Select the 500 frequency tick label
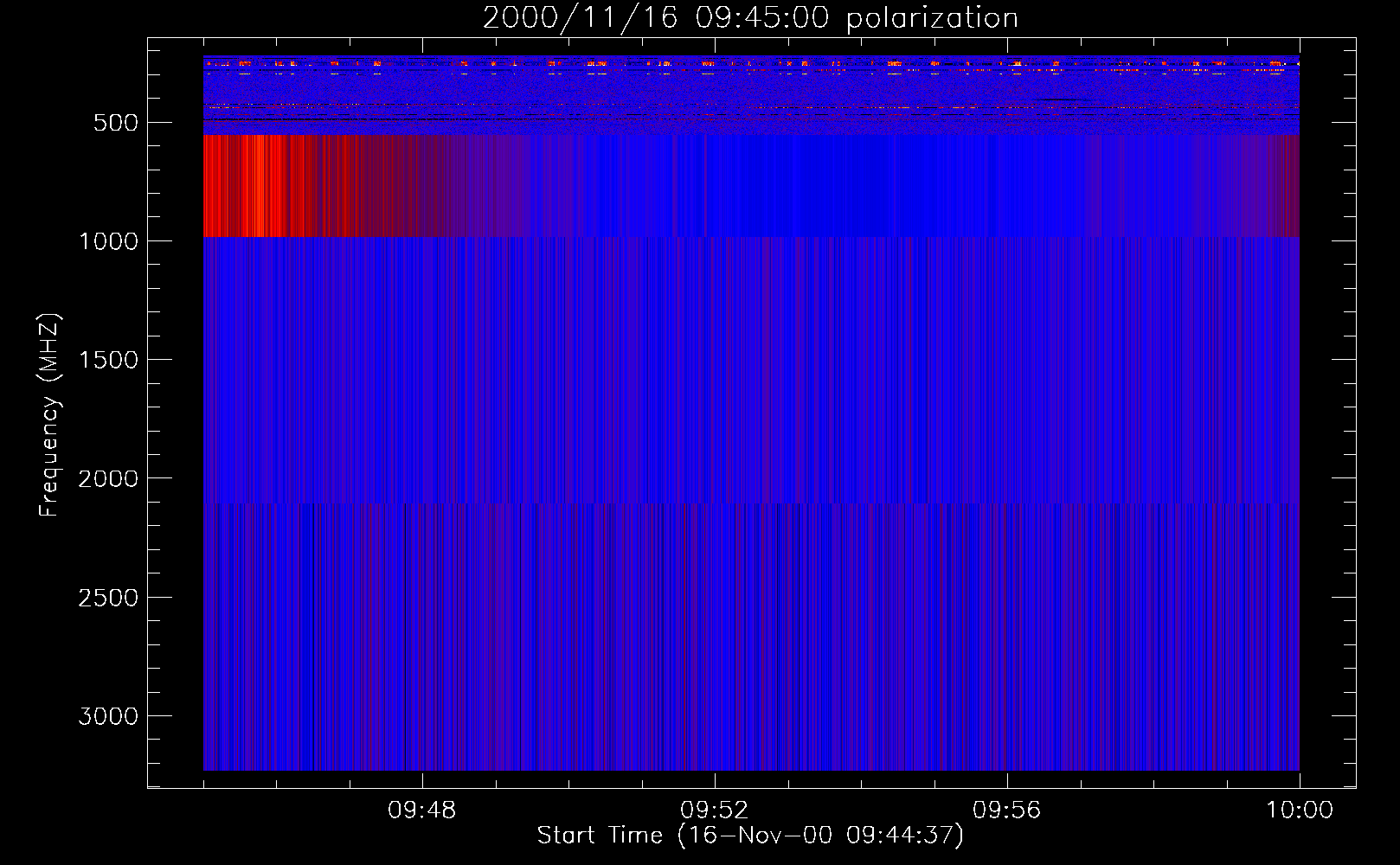 (x=116, y=123)
